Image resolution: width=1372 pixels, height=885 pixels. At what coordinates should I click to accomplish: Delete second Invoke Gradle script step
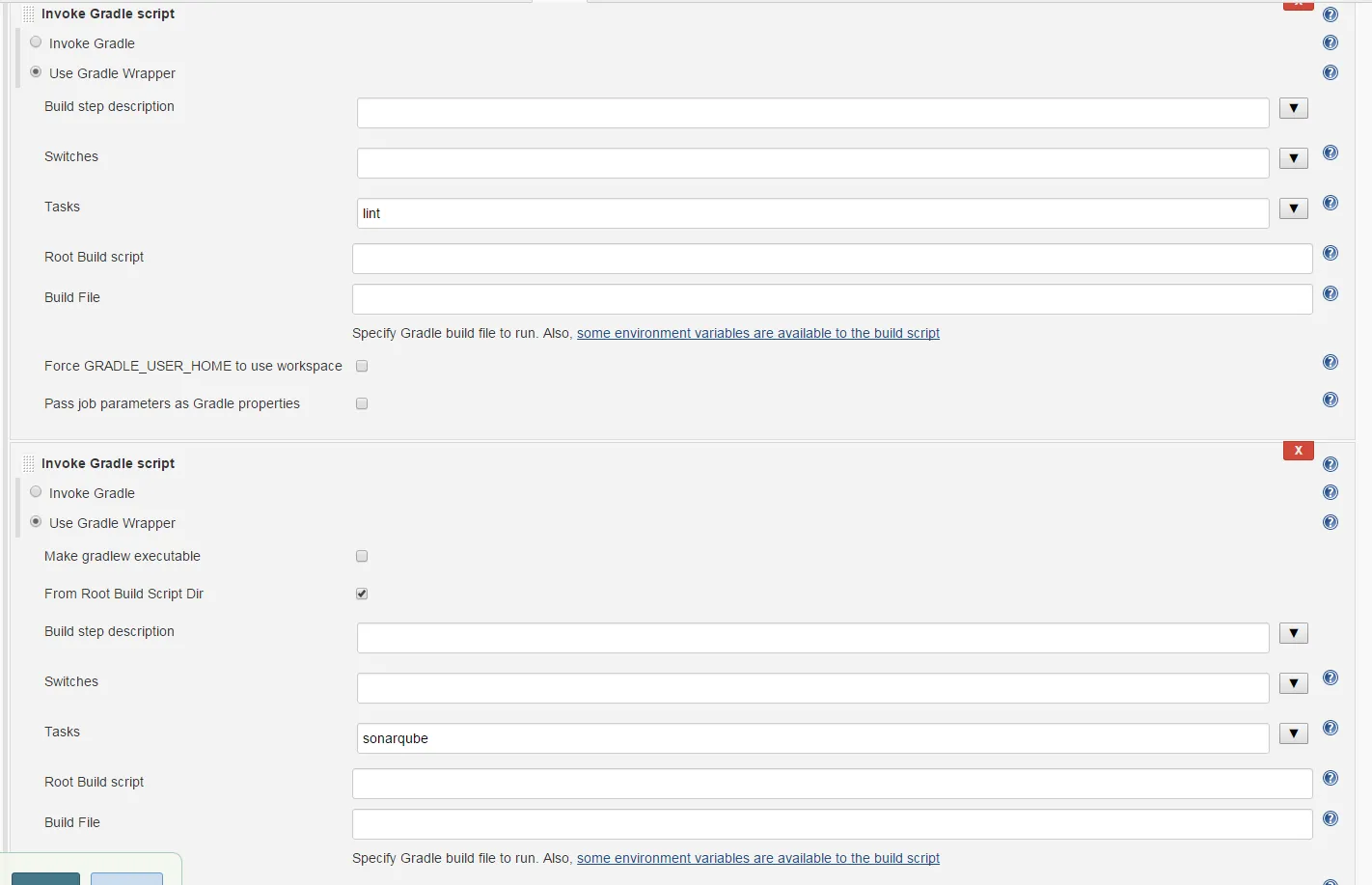tap(1298, 451)
